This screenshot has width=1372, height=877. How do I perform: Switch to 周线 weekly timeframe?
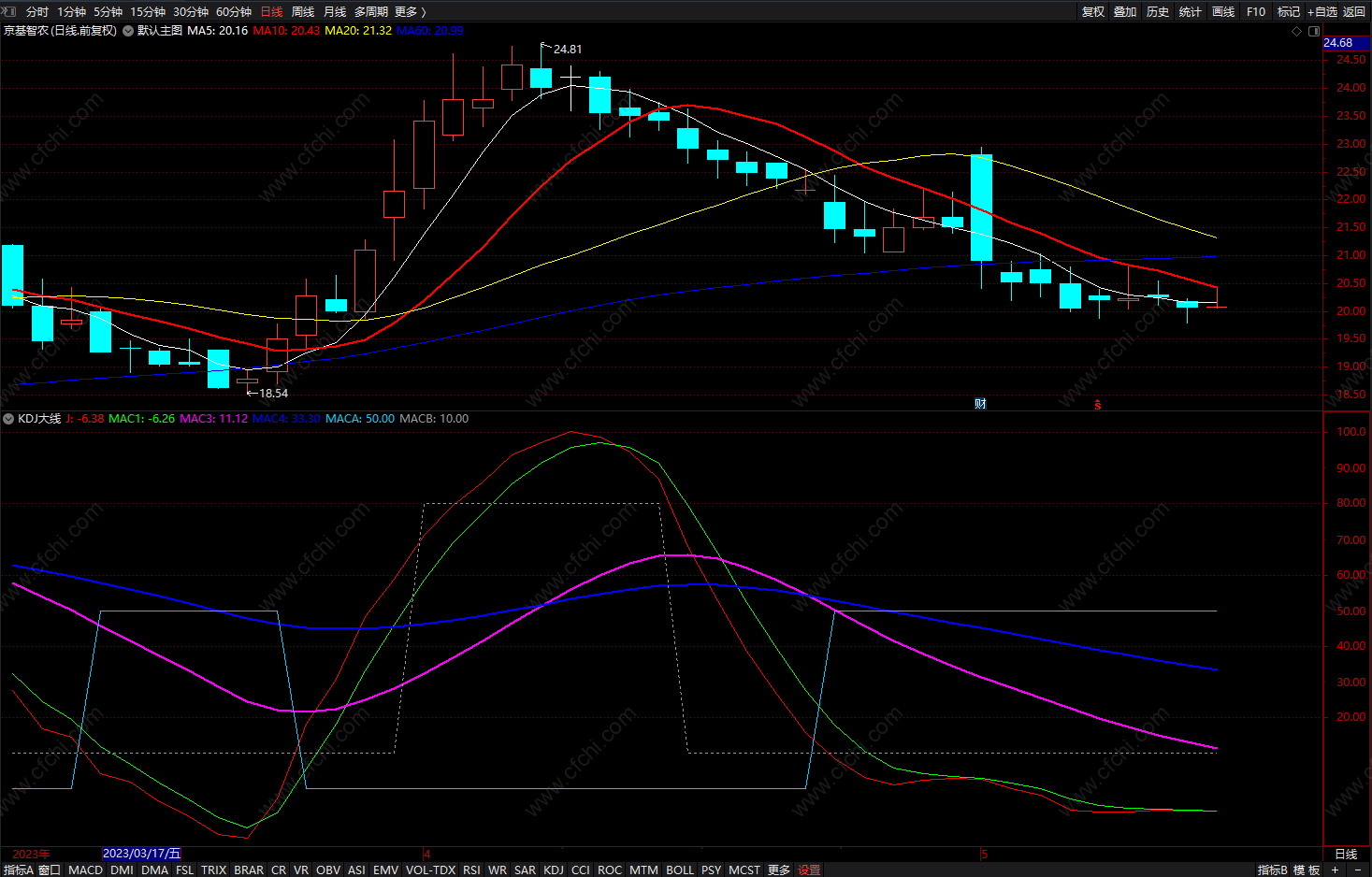click(x=303, y=11)
